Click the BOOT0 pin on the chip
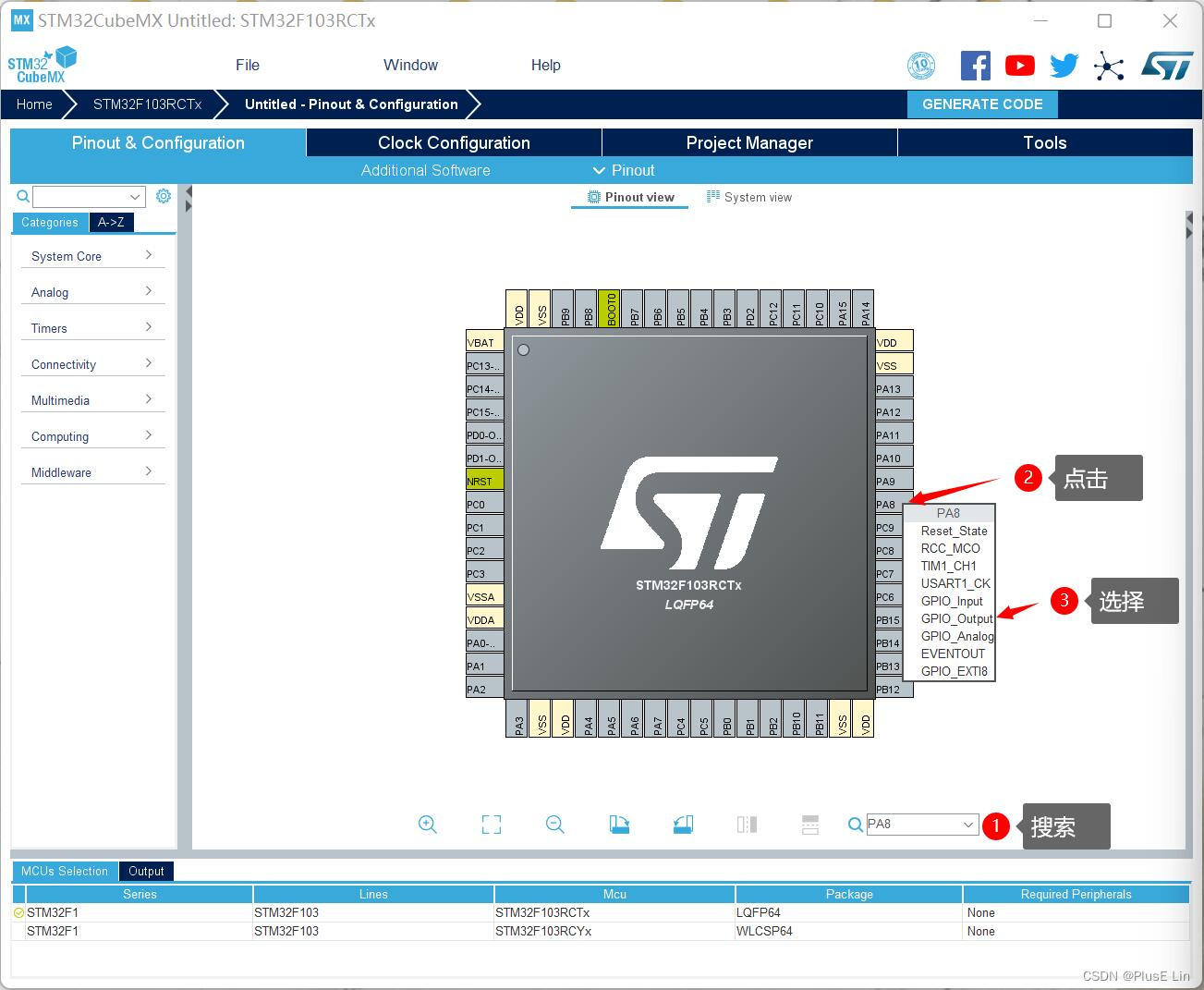 click(x=610, y=309)
